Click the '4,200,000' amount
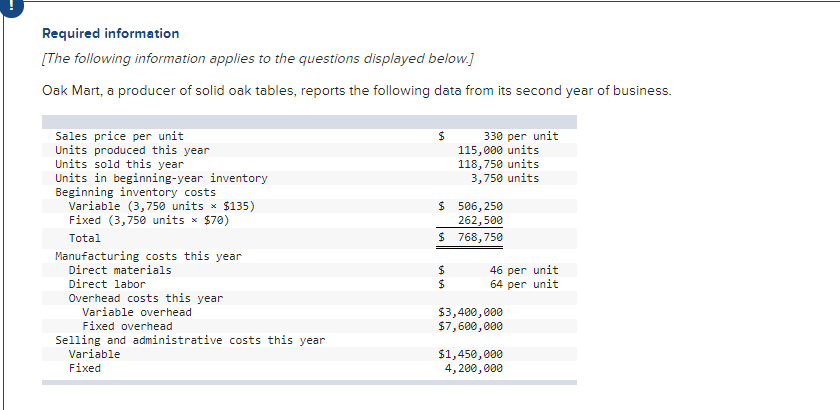This screenshot has width=840, height=410. [x=474, y=368]
